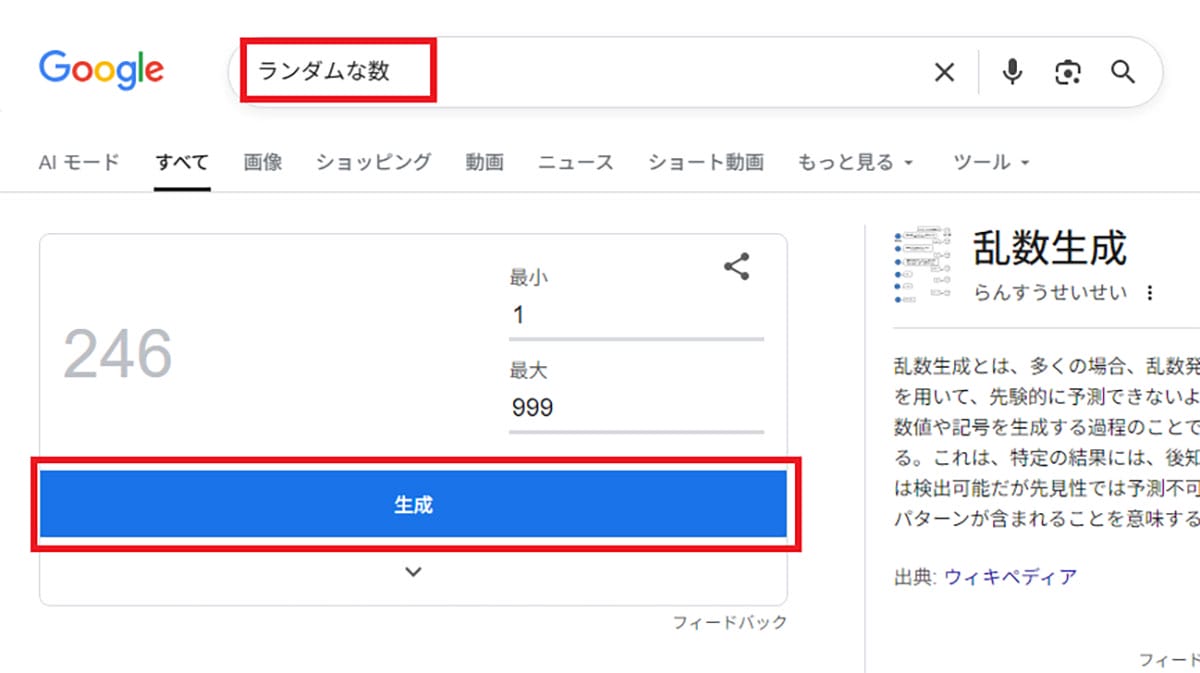Click the Google logo to return home
Image resolution: width=1200 pixels, height=673 pixels.
[x=100, y=68]
